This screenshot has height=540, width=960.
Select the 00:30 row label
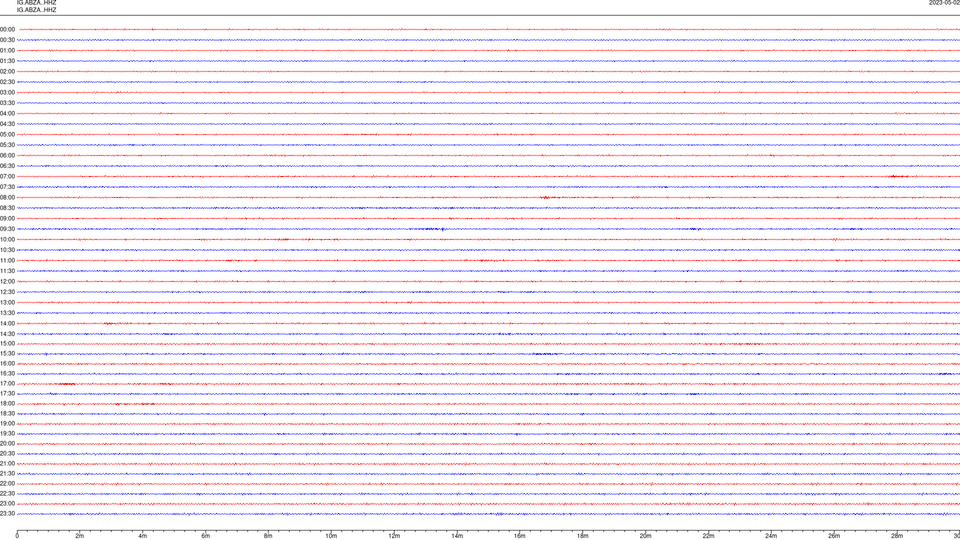[x=7, y=40]
